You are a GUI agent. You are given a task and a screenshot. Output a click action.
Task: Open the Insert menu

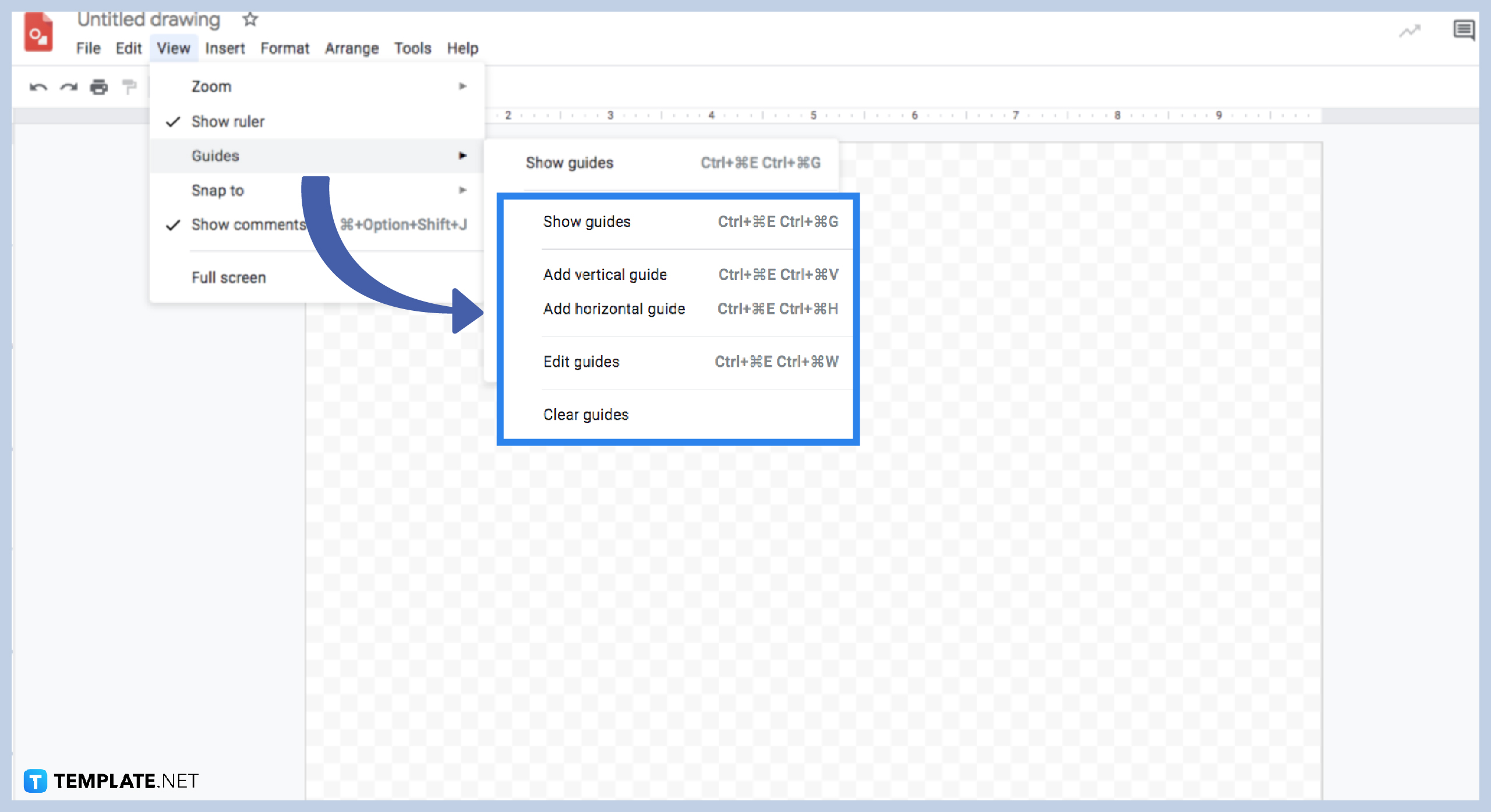(225, 48)
